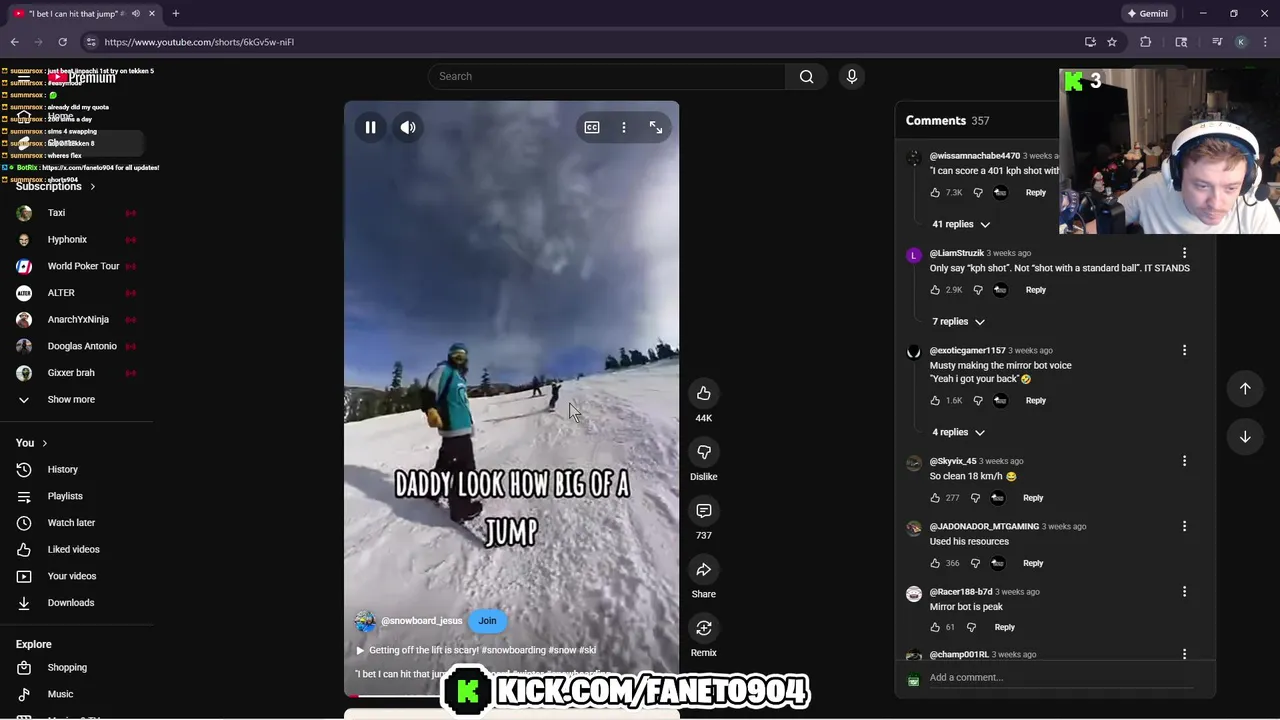Open the Gixxer brah subscription
The width and height of the screenshot is (1280, 720).
(x=75, y=373)
